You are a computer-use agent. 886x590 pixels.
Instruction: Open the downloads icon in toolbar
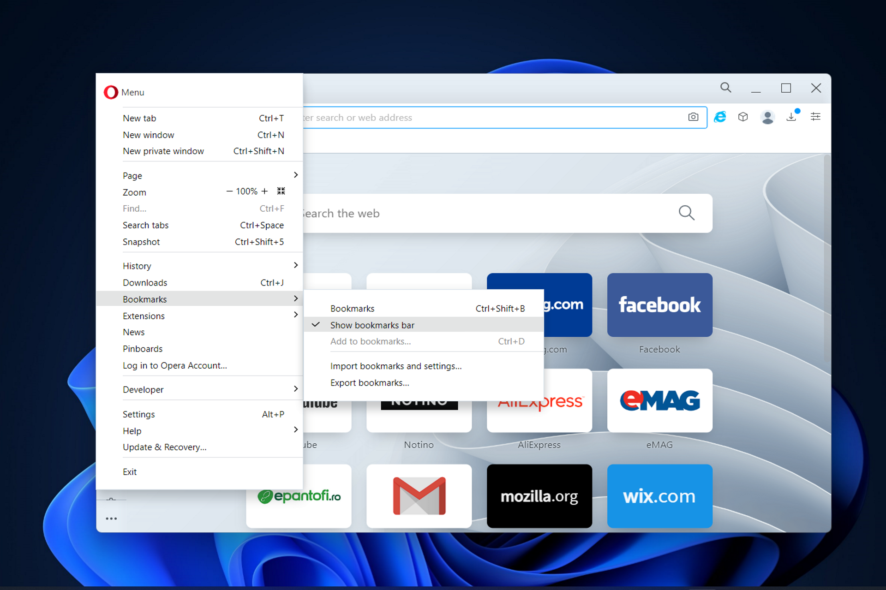(792, 116)
